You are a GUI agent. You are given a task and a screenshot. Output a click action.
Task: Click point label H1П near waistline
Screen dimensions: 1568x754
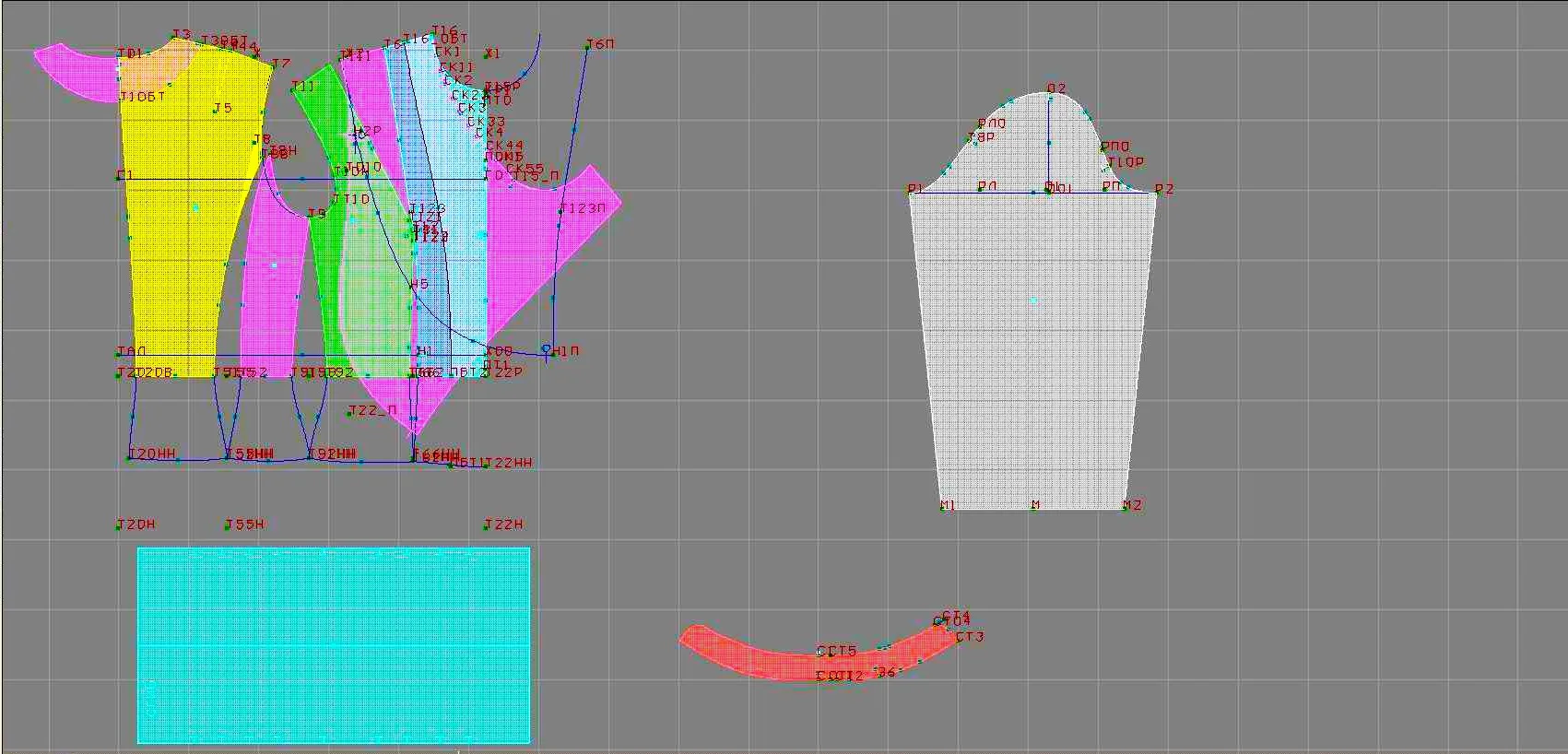click(566, 350)
